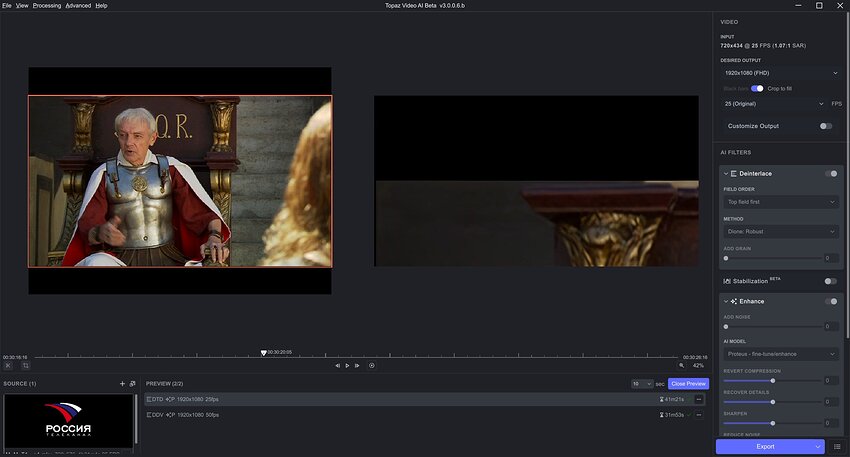This screenshot has width=850, height=457.
Task: Click the Add Grain value field
Action: click(831, 259)
